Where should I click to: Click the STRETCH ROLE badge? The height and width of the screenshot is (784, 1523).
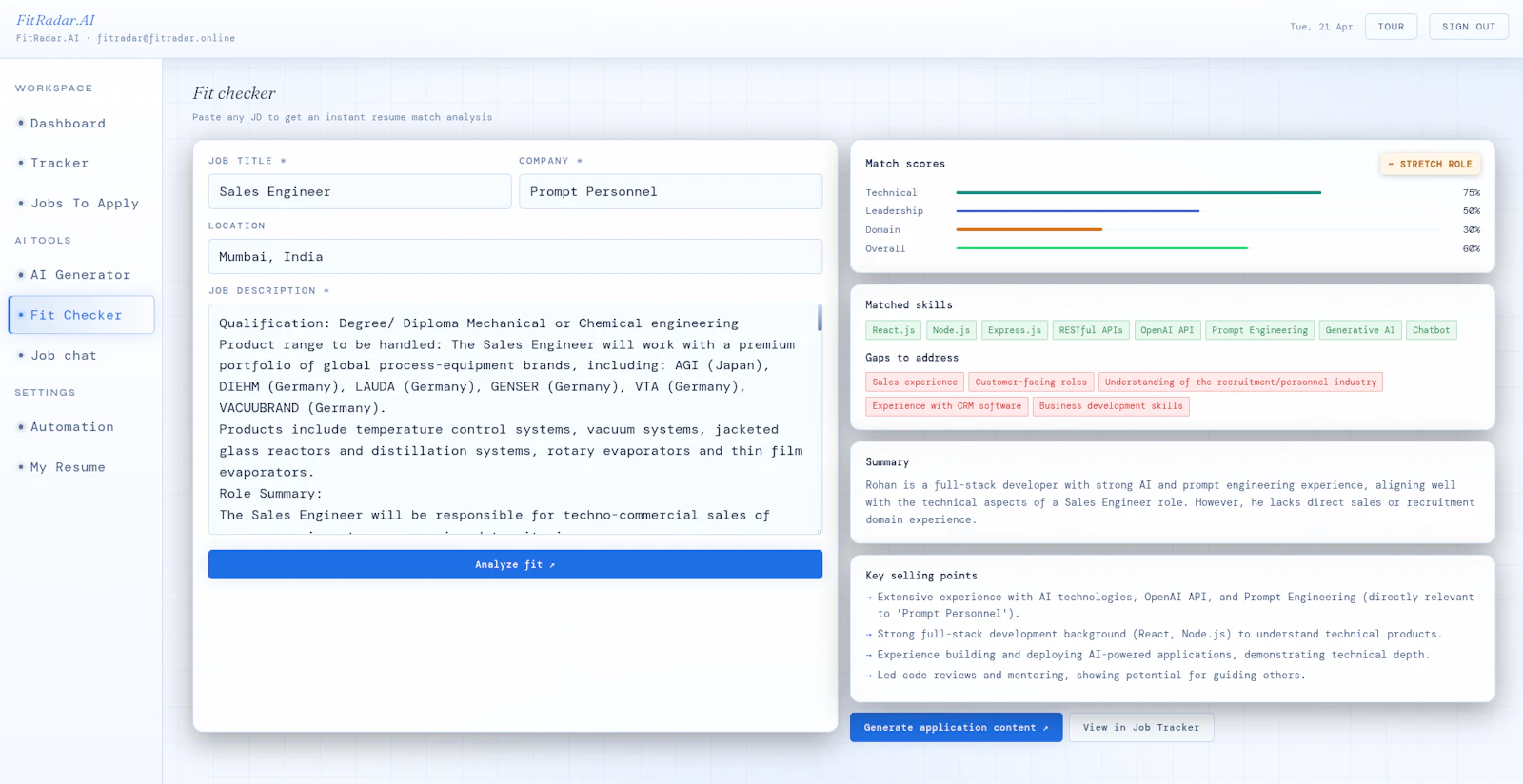point(1430,164)
